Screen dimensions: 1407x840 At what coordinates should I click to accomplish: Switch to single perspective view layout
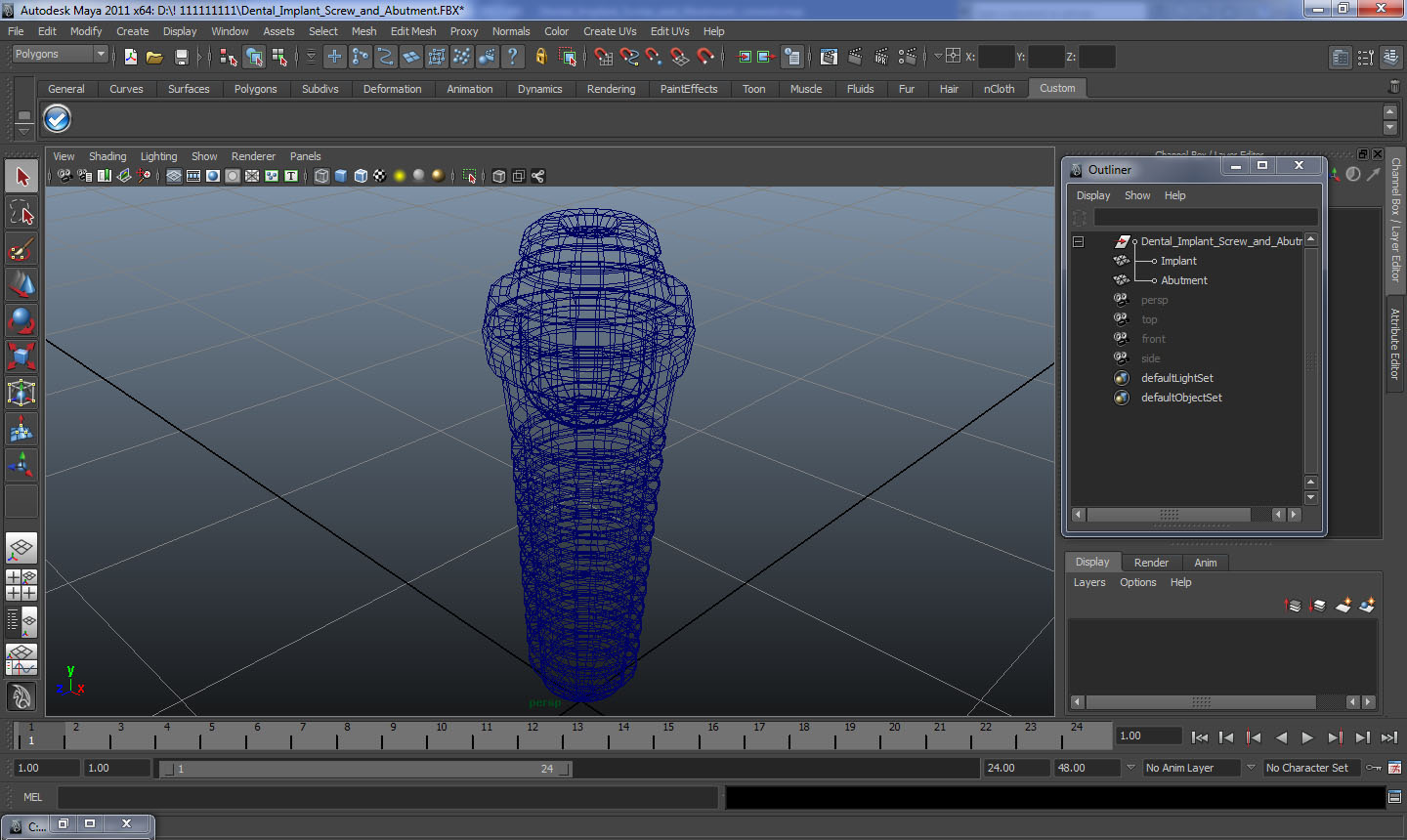(x=21, y=548)
